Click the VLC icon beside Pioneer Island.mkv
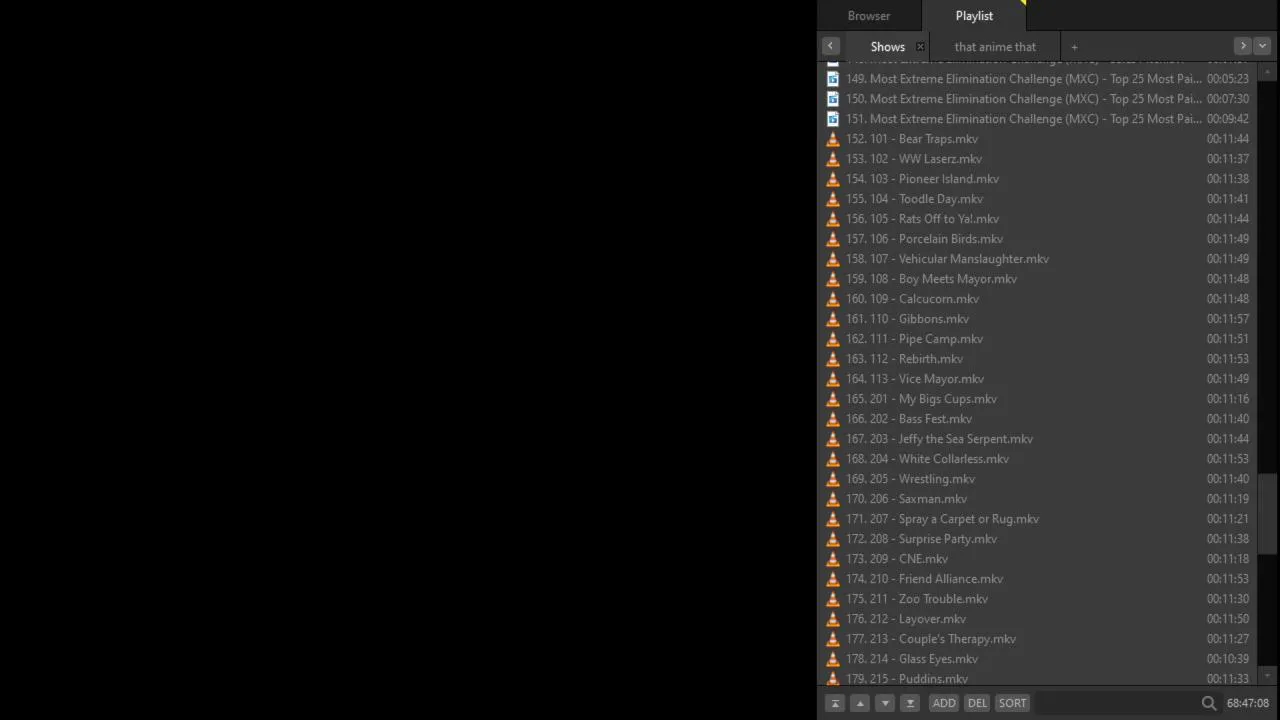Image resolution: width=1280 pixels, height=720 pixels. 833,179
